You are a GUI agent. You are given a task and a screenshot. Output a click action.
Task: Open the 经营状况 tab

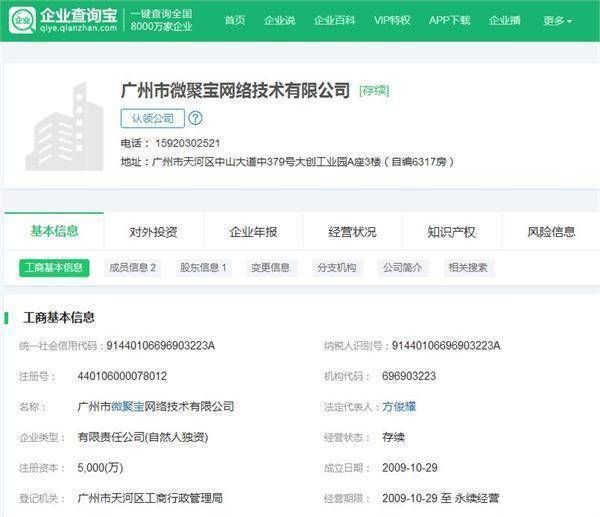click(x=352, y=232)
